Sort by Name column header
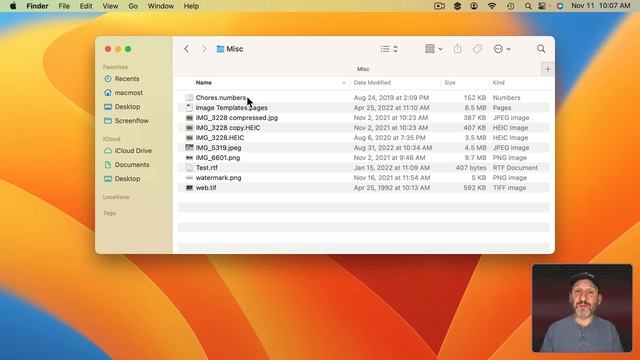This screenshot has width=640, height=360. pos(204,82)
